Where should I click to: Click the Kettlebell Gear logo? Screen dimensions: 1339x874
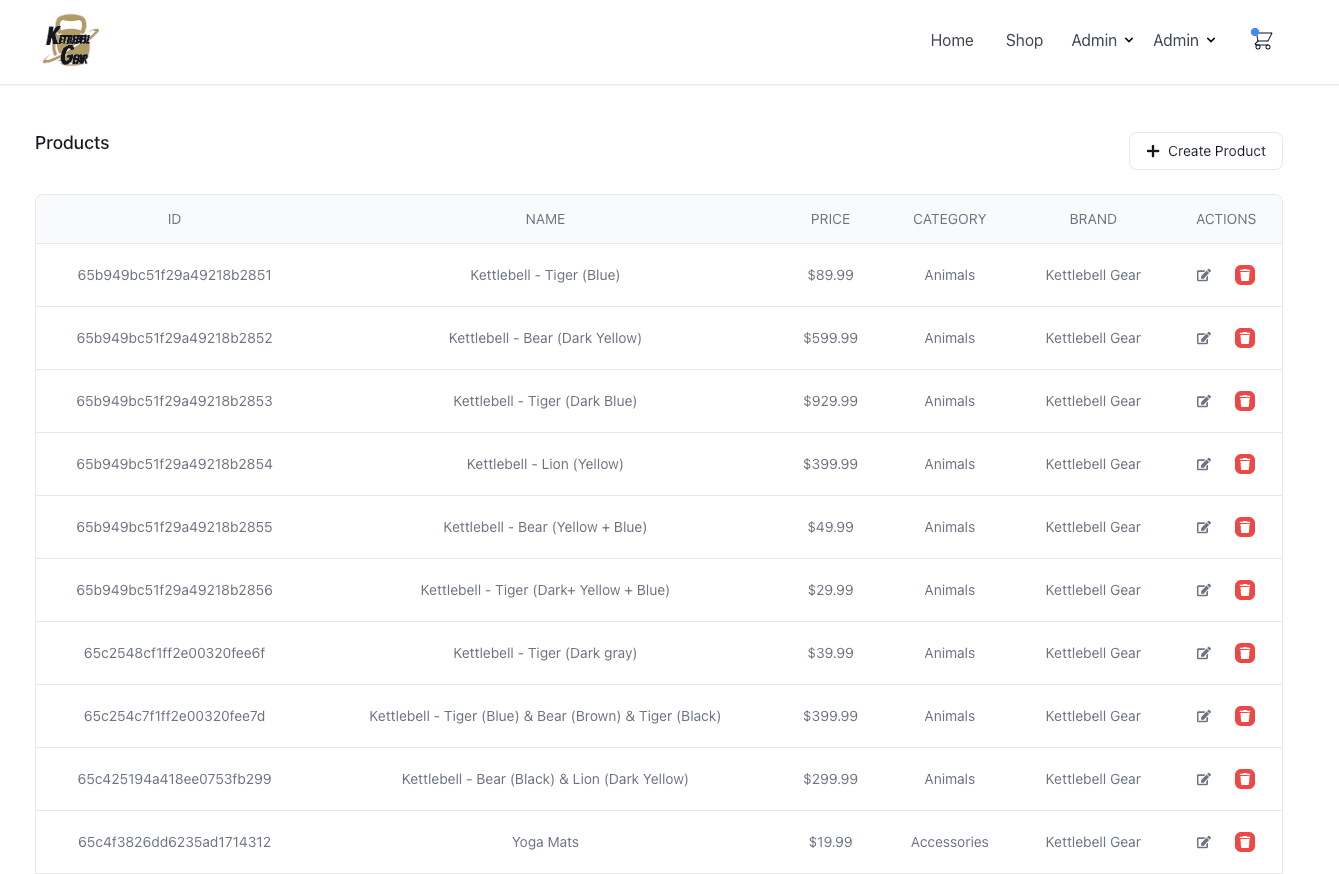click(x=69, y=40)
